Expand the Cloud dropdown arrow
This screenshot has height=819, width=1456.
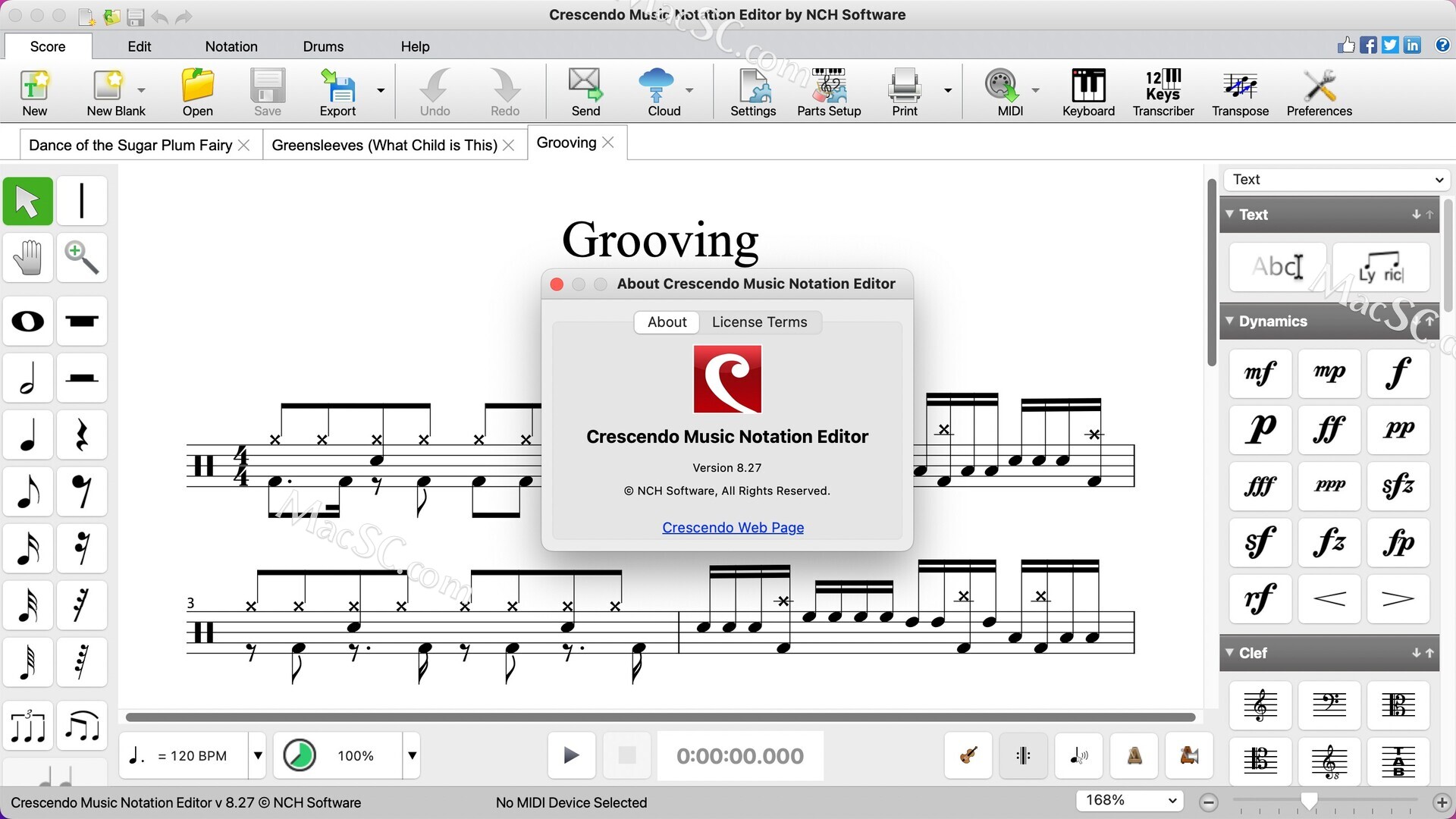[689, 89]
